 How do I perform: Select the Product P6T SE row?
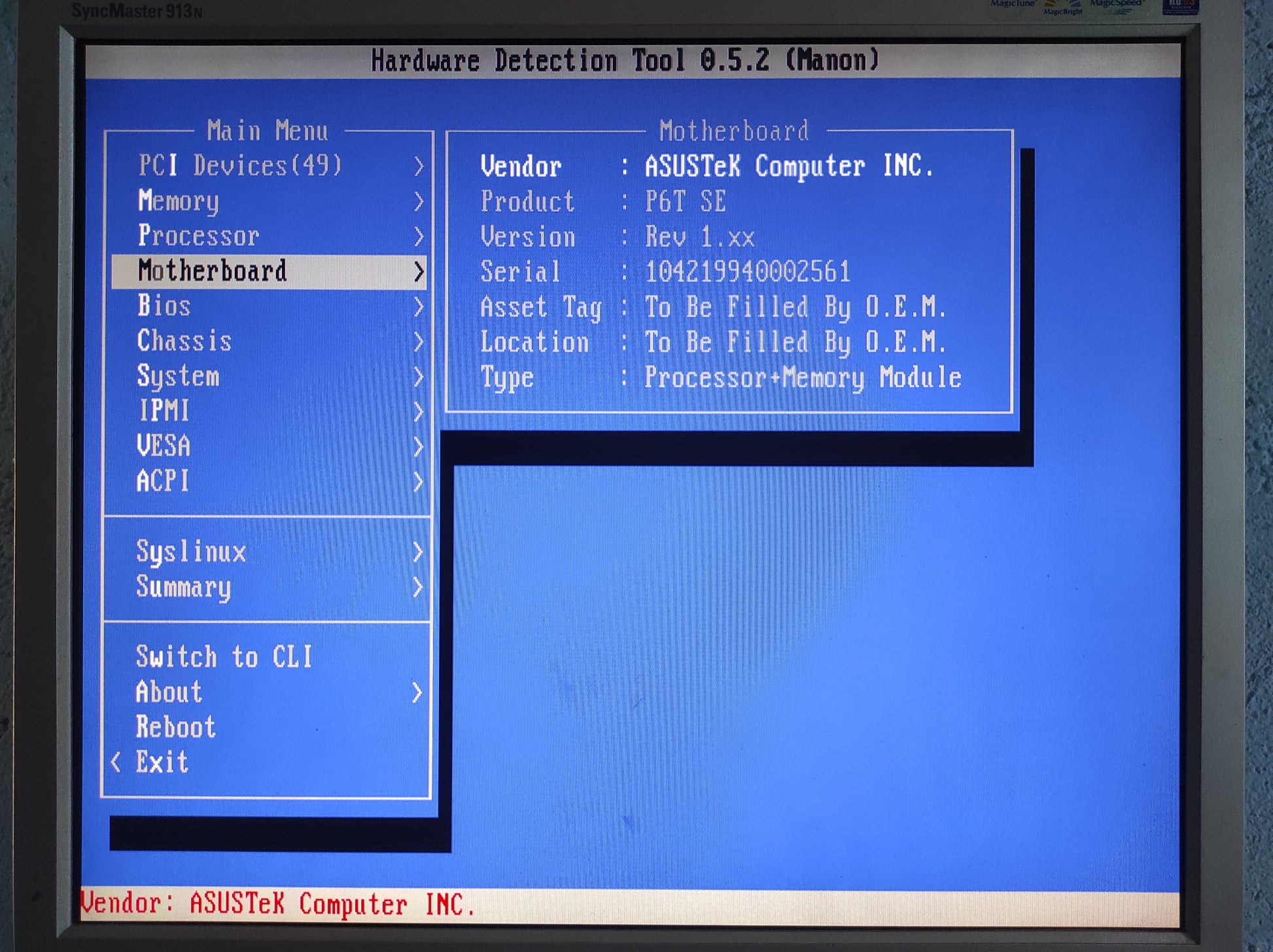[x=603, y=201]
